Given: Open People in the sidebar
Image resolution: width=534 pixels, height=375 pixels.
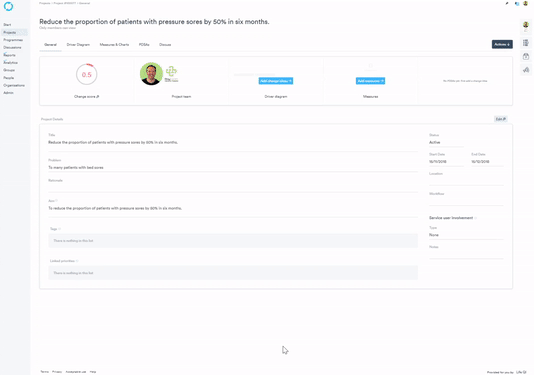Looking at the screenshot, I should [9, 78].
